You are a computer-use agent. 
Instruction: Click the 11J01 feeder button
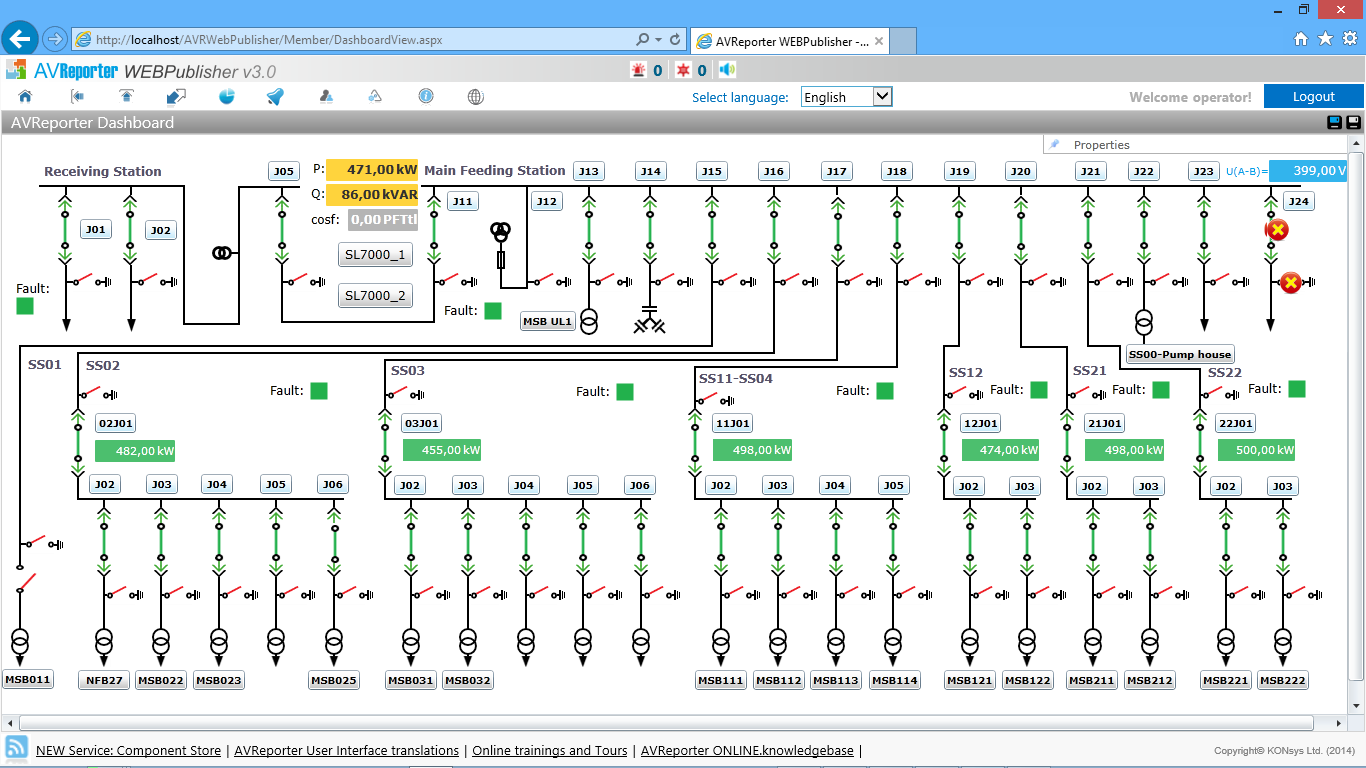[x=732, y=423]
